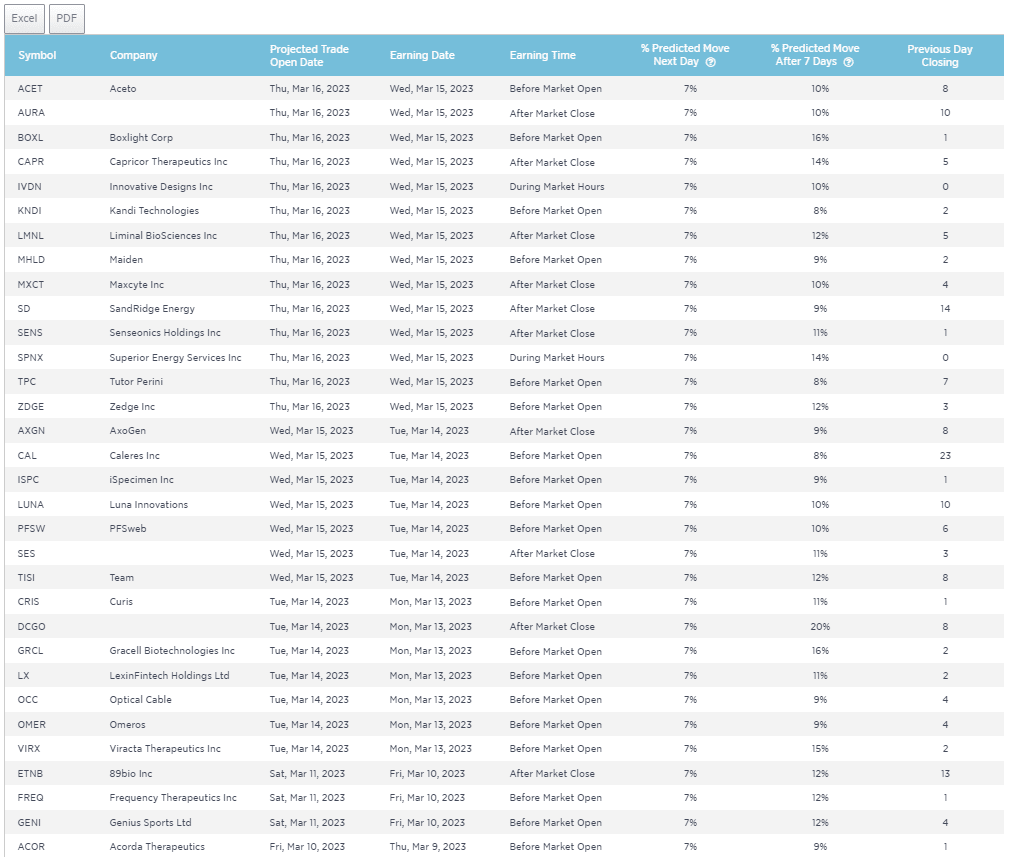
Task: Click the ACOR symbol
Action: coord(31,847)
